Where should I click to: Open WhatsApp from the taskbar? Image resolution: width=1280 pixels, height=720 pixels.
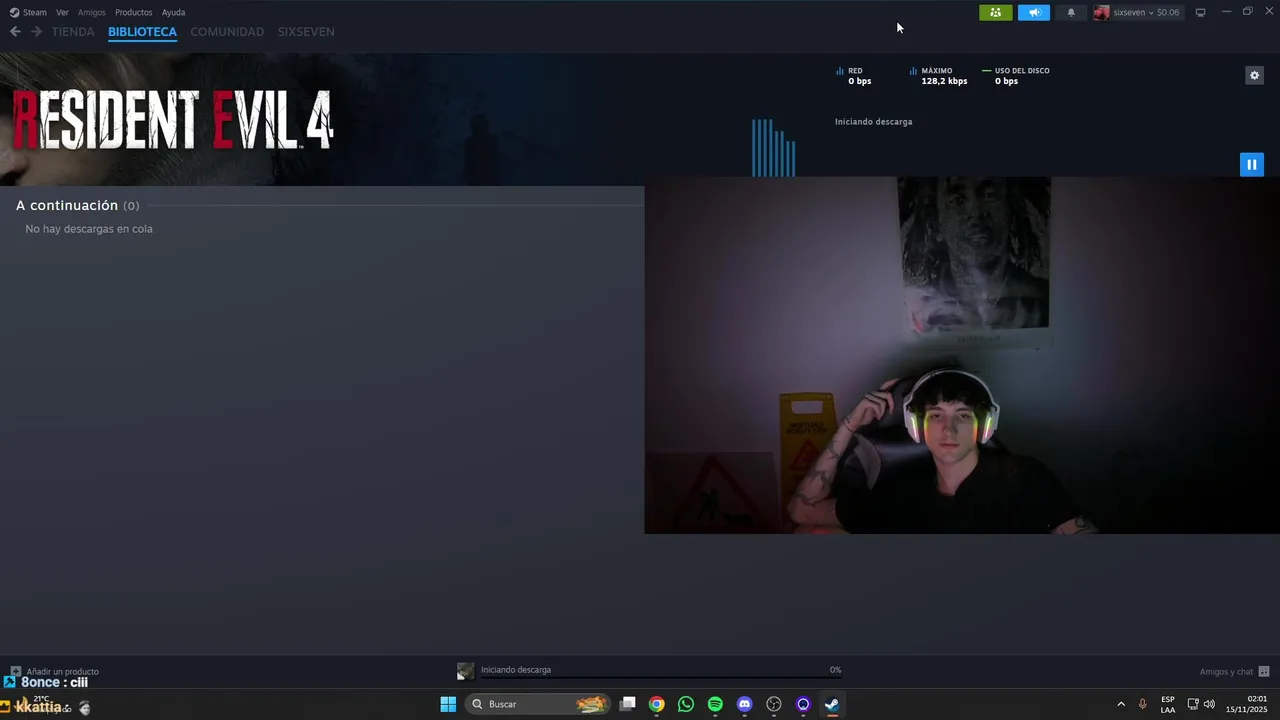[x=686, y=704]
